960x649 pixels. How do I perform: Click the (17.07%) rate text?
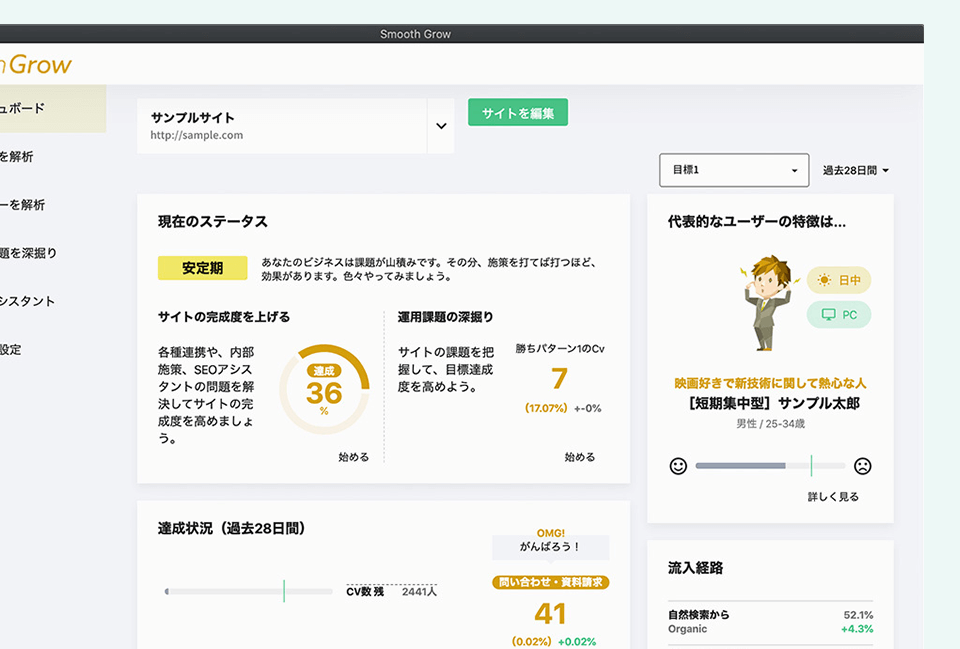click(546, 408)
